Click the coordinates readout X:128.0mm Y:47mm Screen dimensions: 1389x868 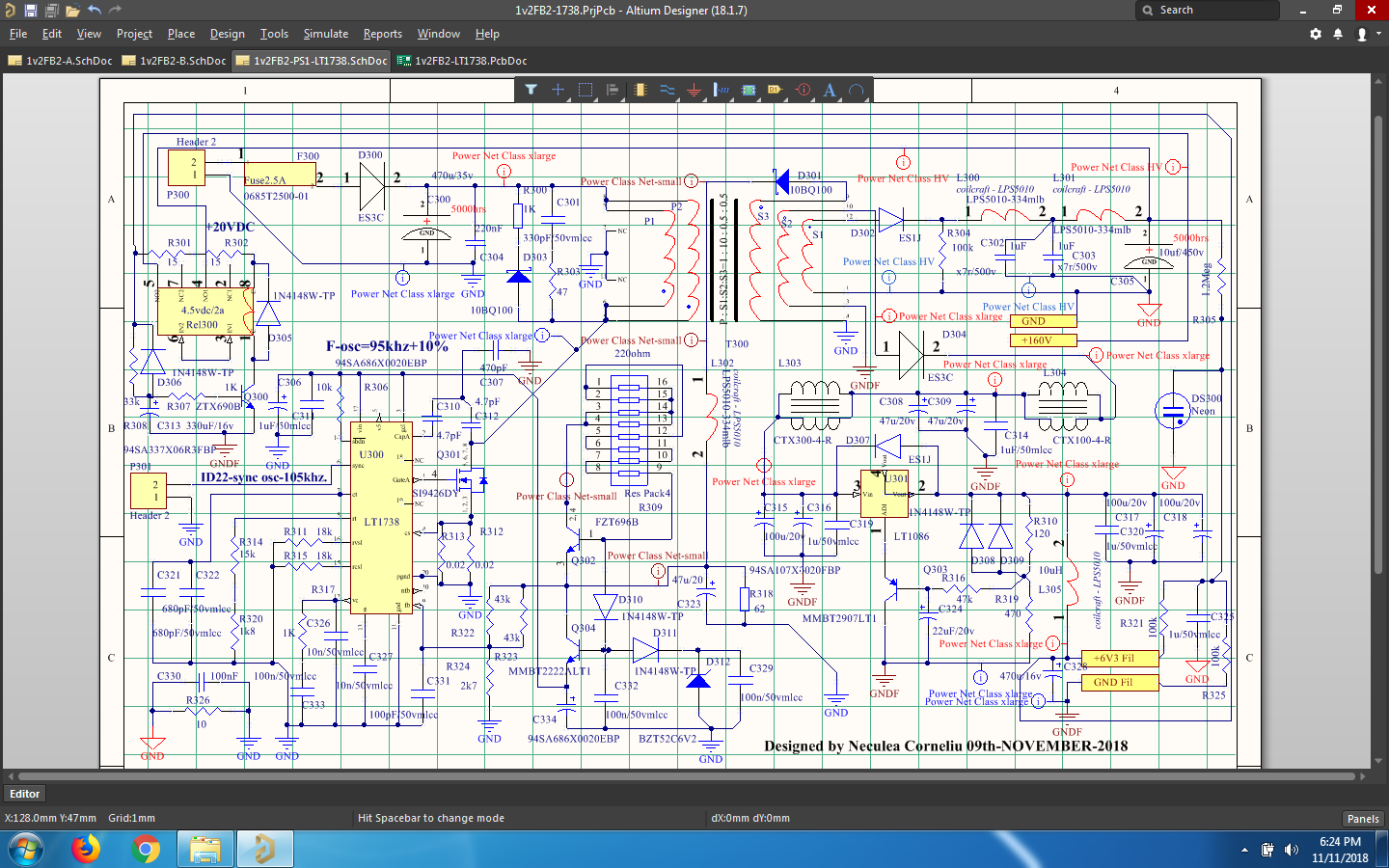click(x=50, y=818)
